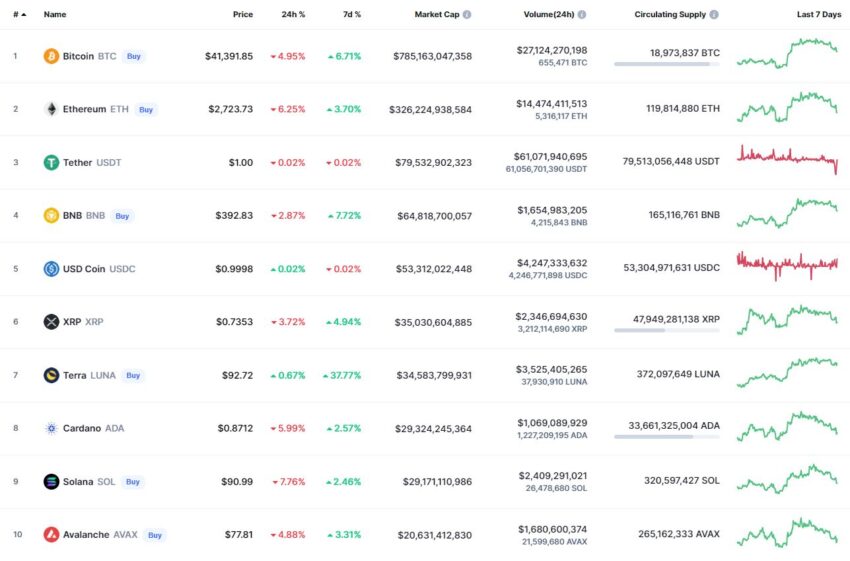Click Tether volume $61,071,940,695

(550, 157)
